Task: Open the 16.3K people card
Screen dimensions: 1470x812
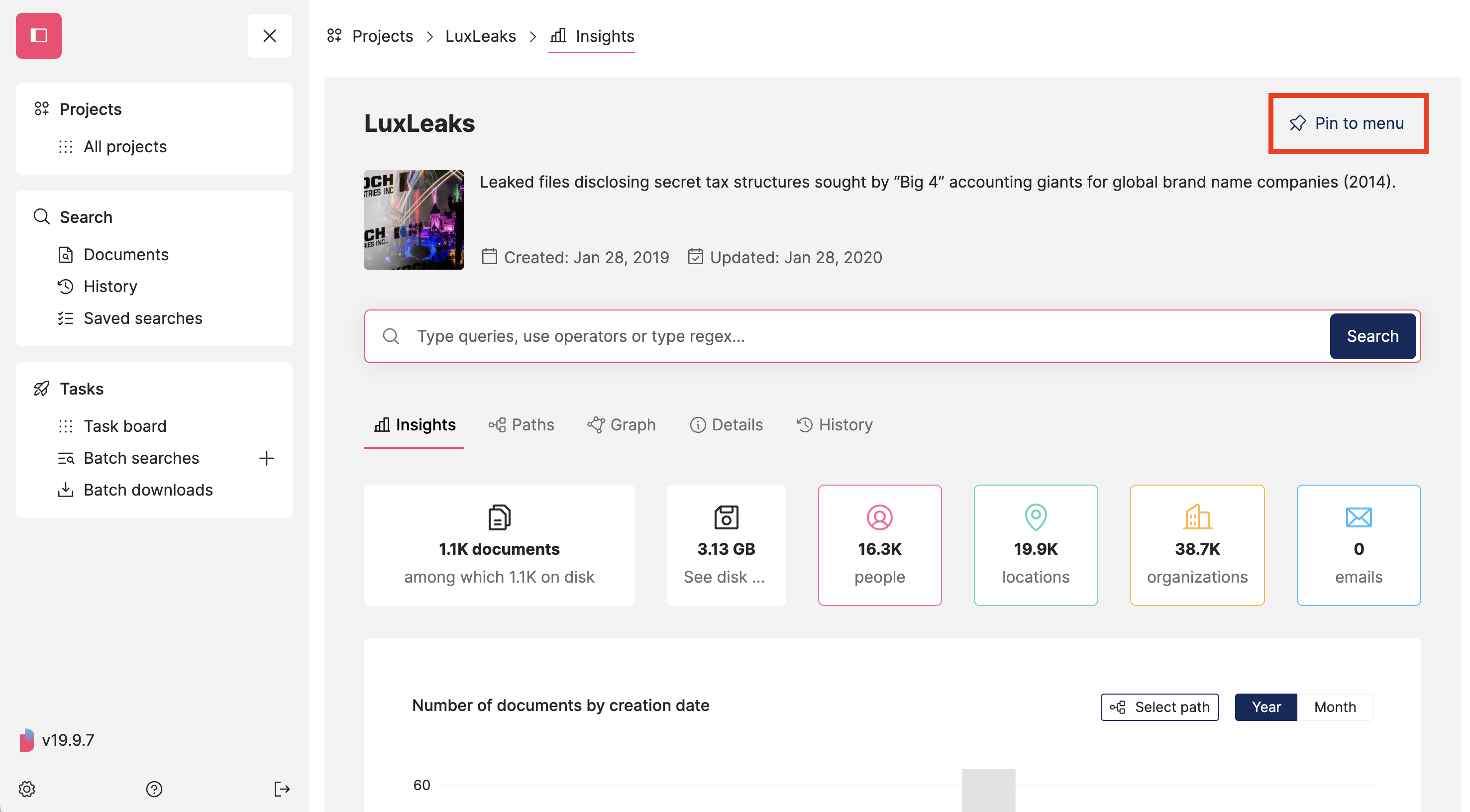Action: tap(879, 545)
